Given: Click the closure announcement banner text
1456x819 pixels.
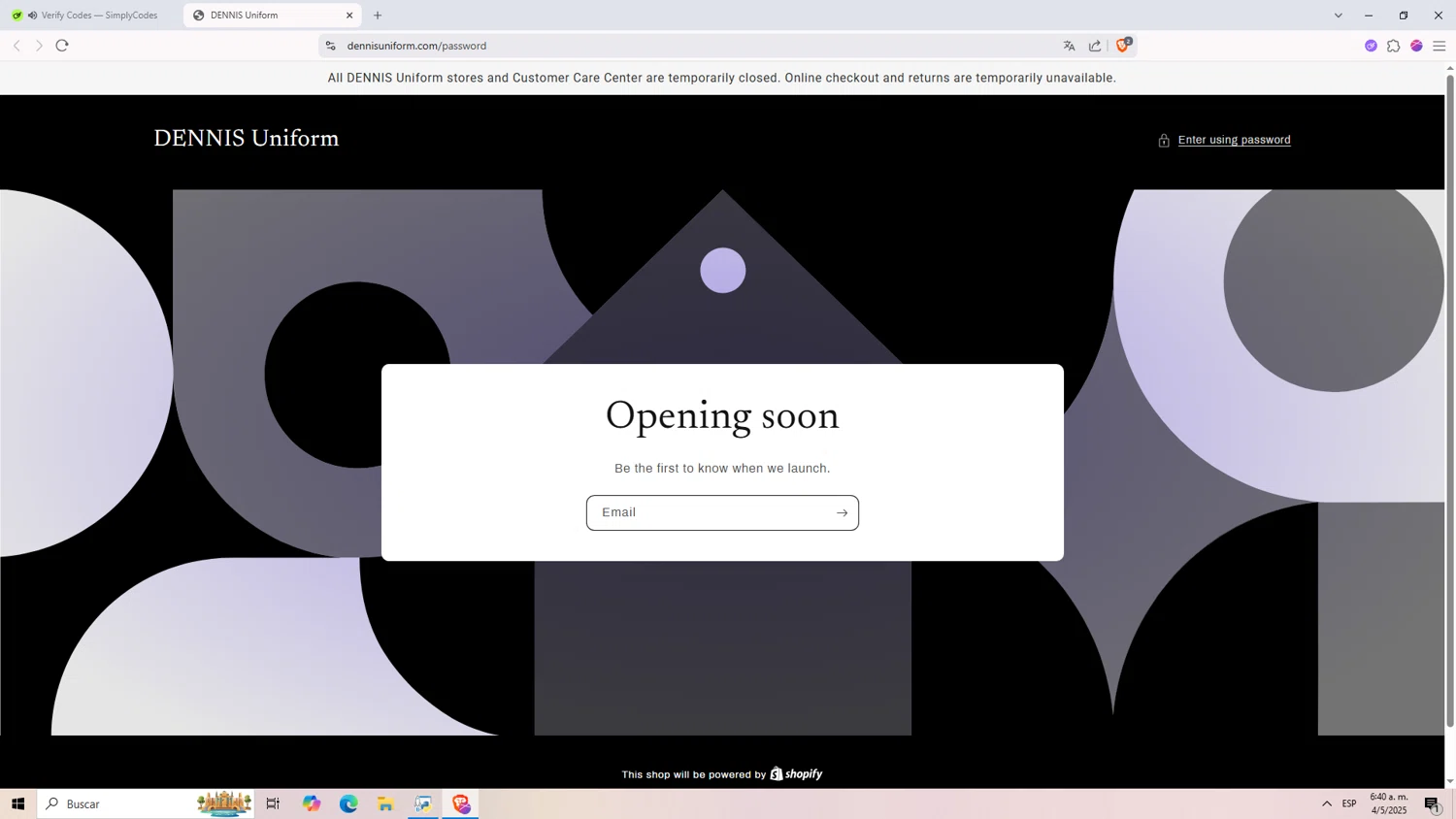Looking at the screenshot, I should (x=721, y=78).
